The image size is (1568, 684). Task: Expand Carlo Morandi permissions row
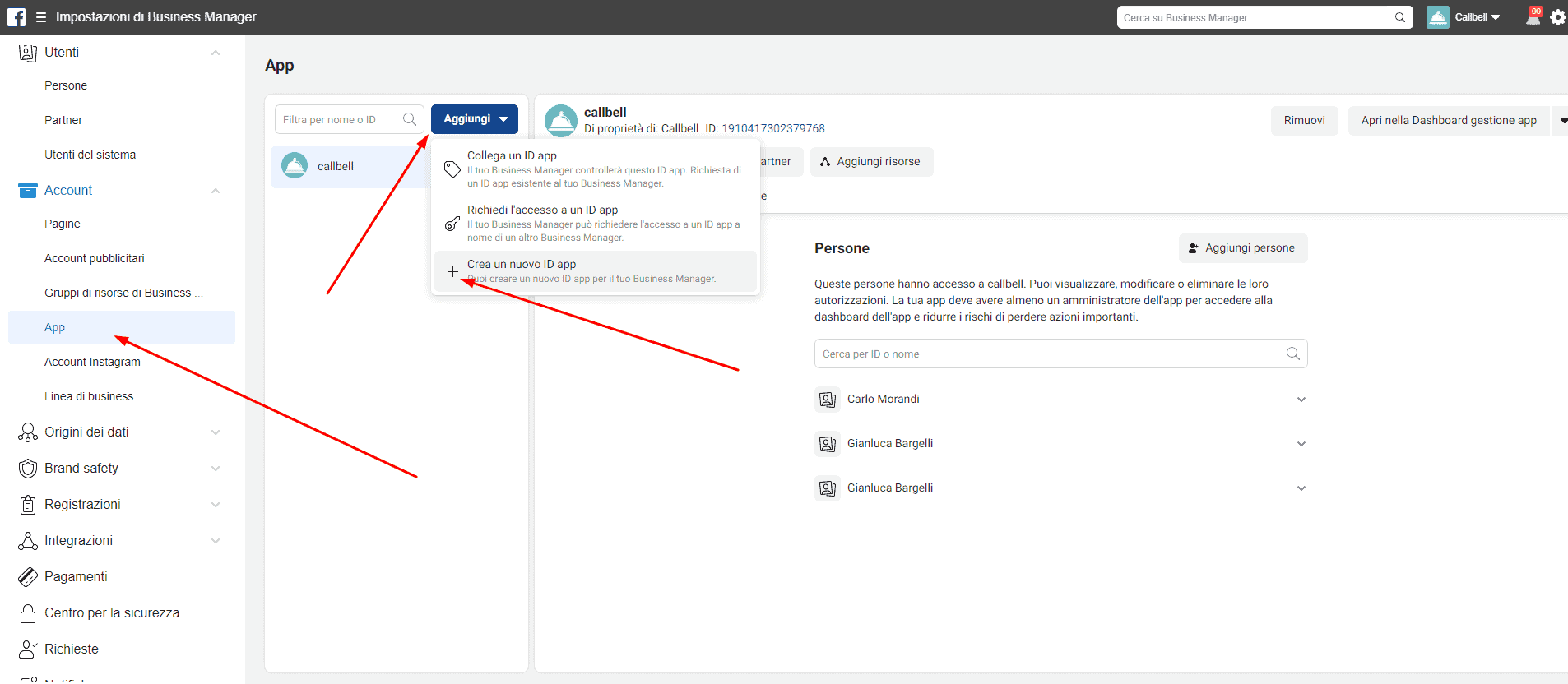point(1301,400)
